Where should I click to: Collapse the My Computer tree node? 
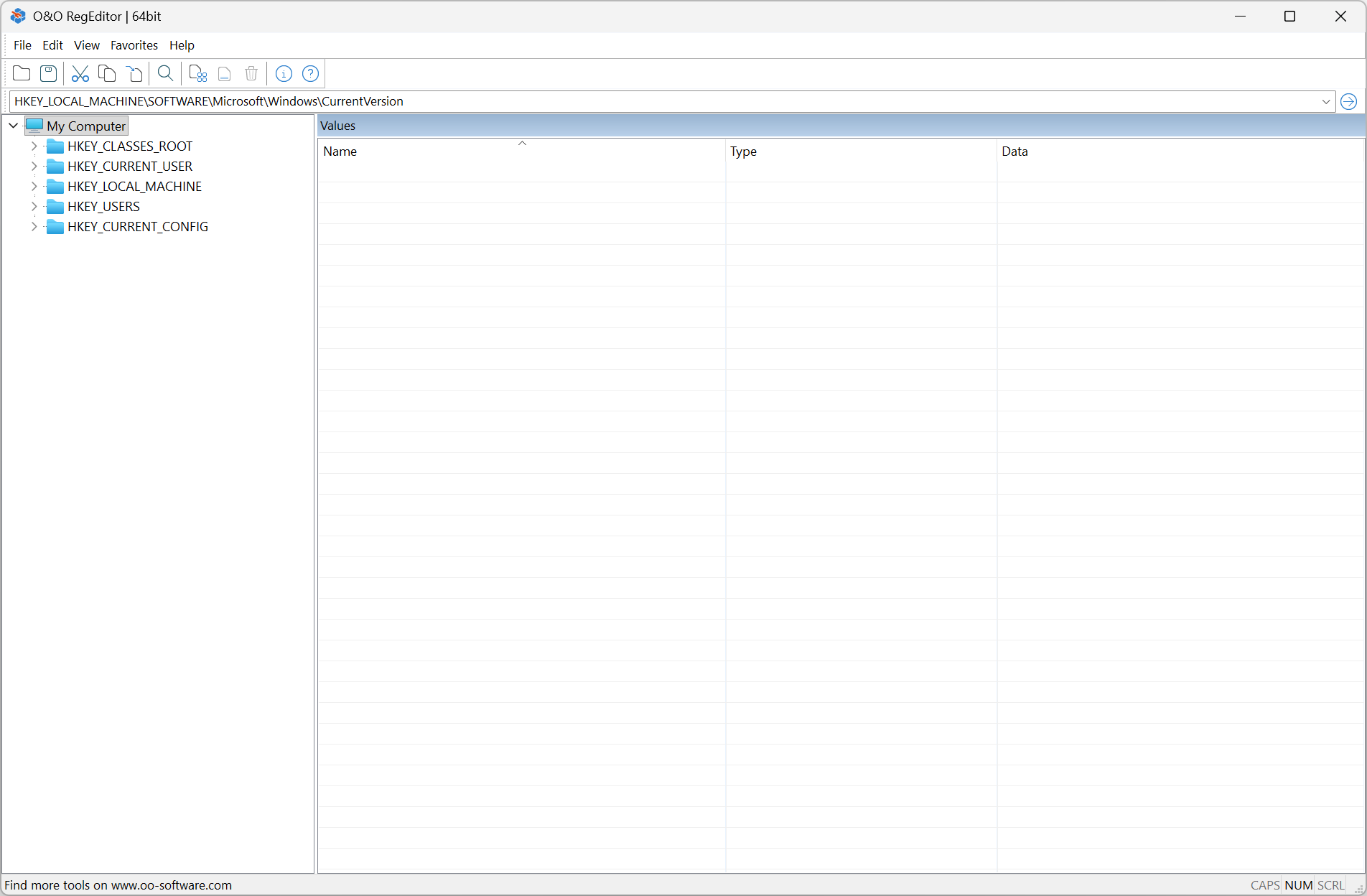coord(13,126)
